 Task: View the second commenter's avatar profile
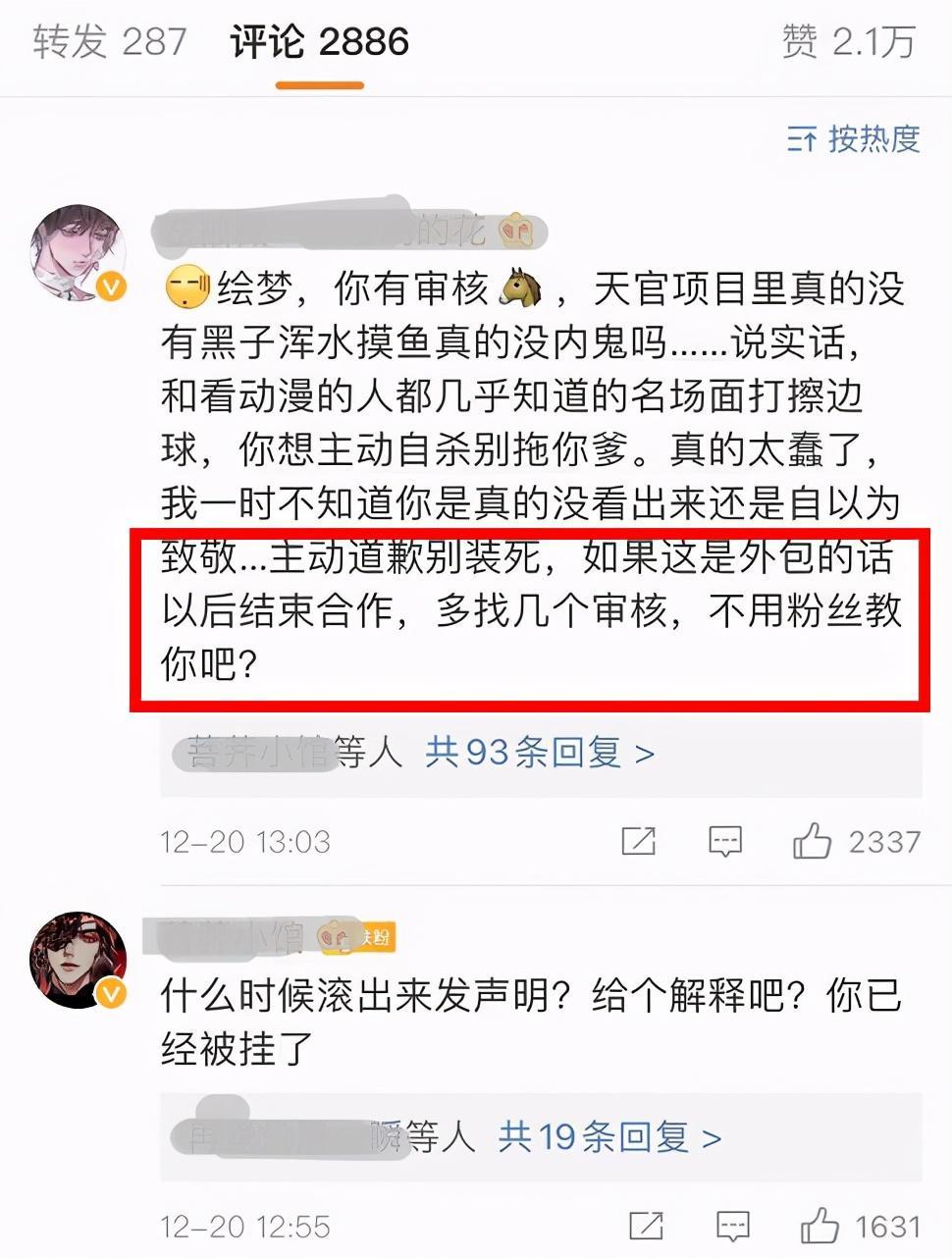pos(79,961)
